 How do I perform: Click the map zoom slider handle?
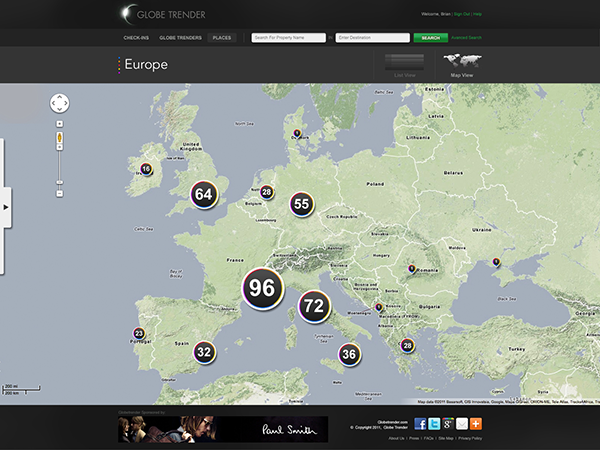click(59, 181)
